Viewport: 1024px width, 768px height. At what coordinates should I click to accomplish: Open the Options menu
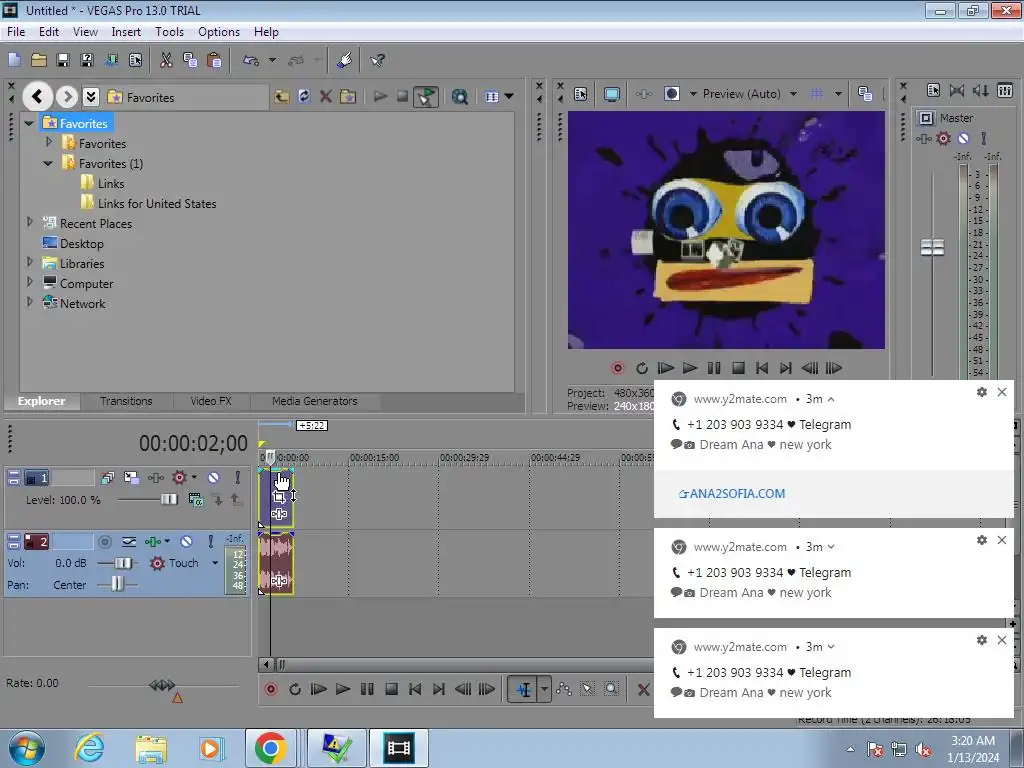(219, 31)
